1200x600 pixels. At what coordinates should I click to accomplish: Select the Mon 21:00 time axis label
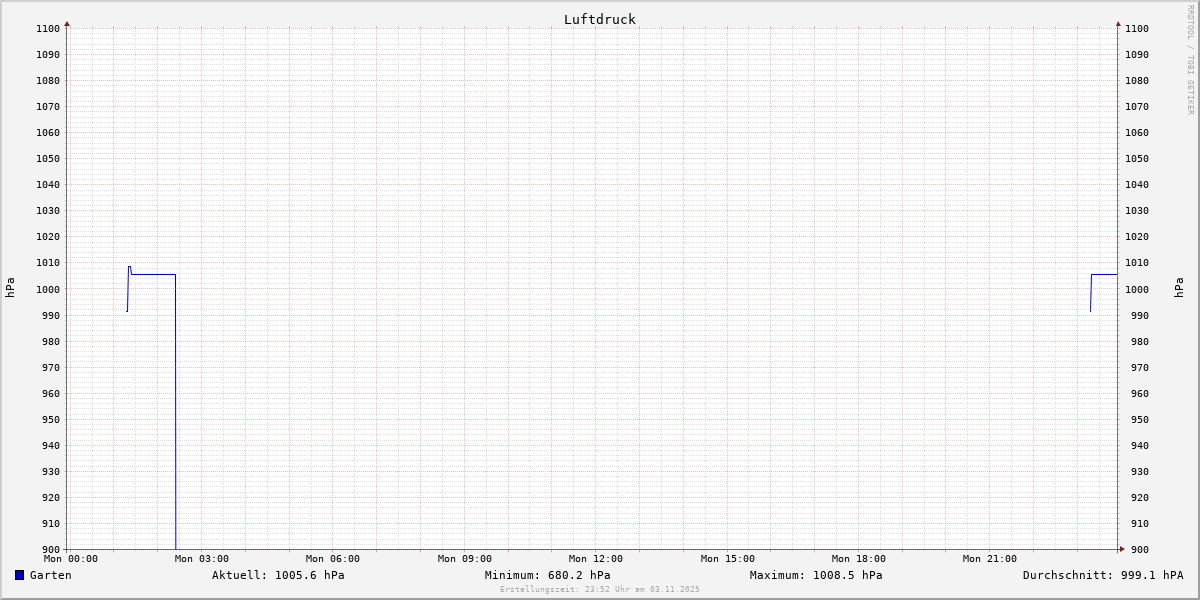coord(989,559)
